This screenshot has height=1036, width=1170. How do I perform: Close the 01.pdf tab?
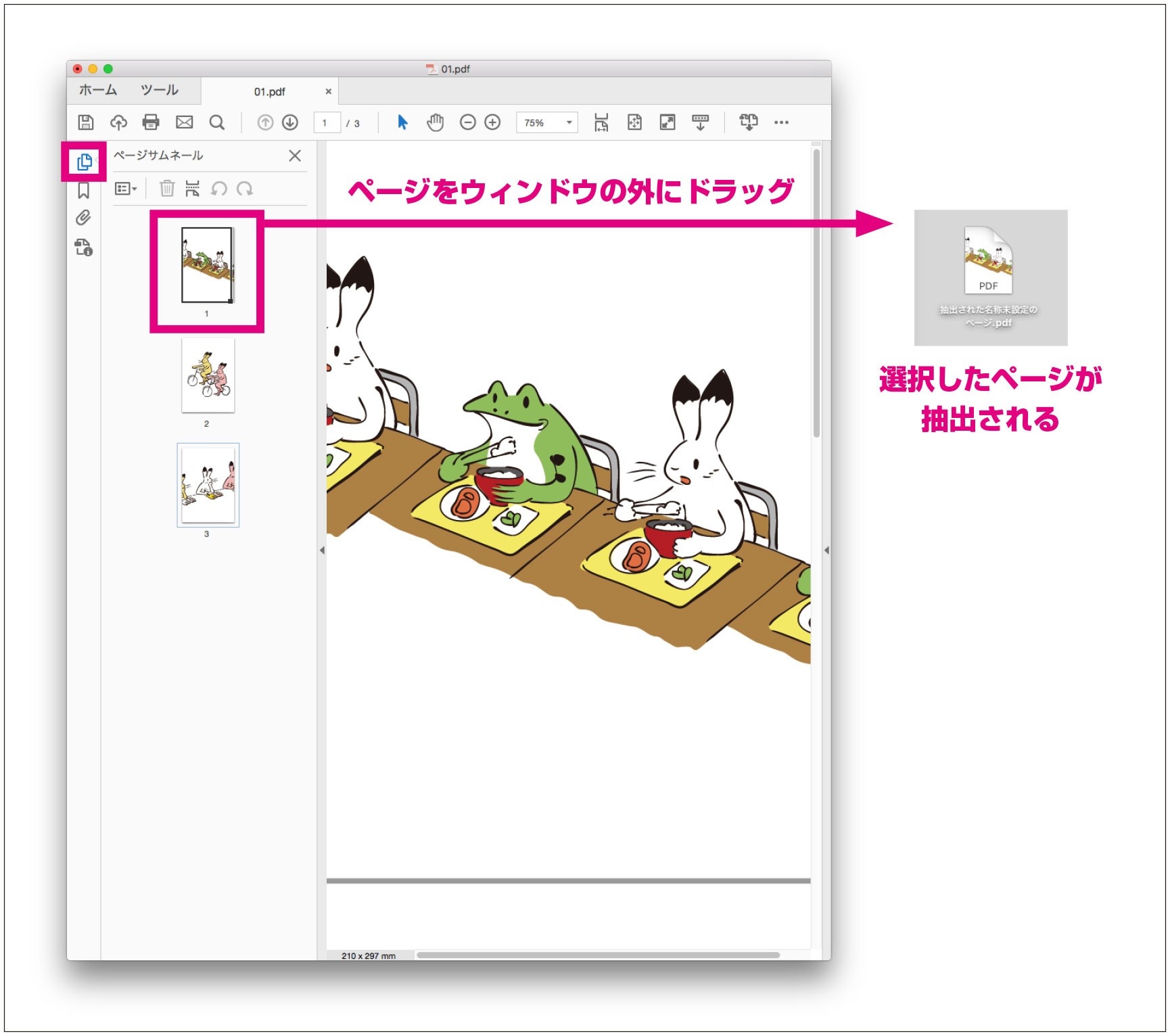coord(329,91)
